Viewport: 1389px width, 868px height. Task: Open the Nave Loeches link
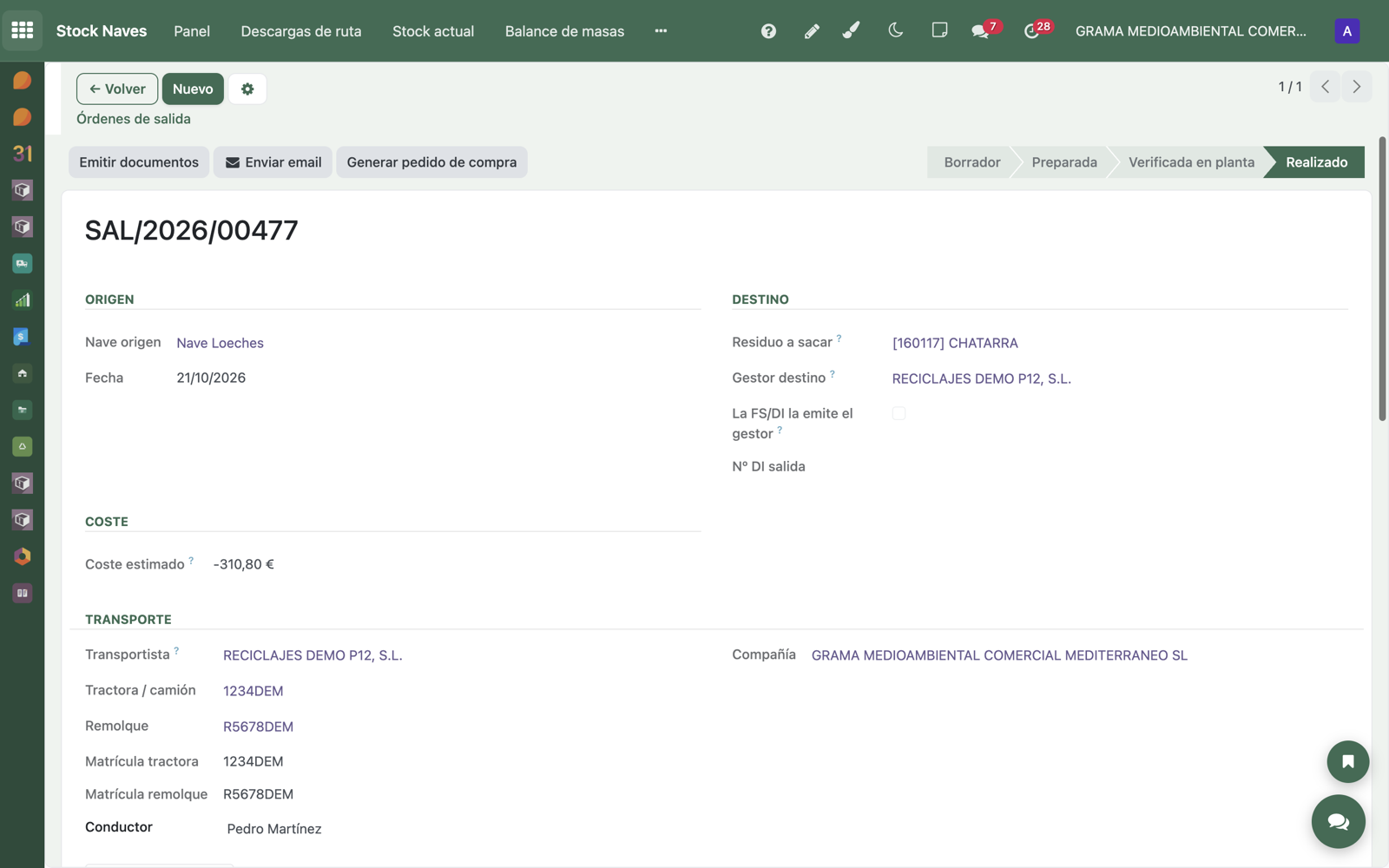220,343
